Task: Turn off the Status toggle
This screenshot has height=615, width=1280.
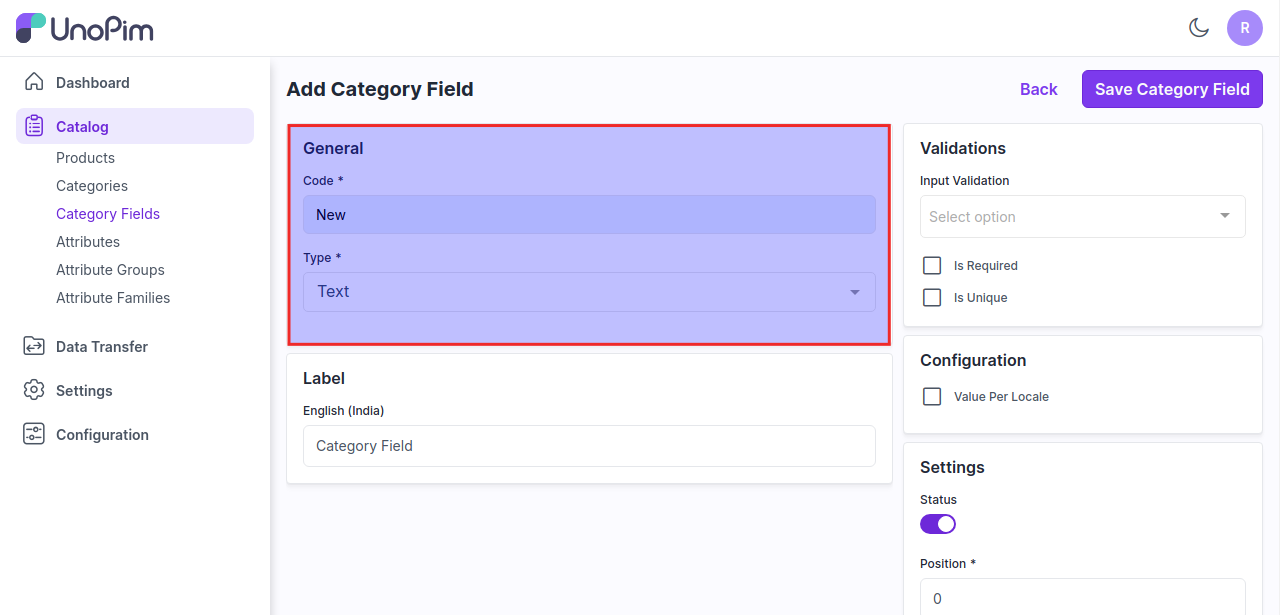Action: click(x=938, y=524)
